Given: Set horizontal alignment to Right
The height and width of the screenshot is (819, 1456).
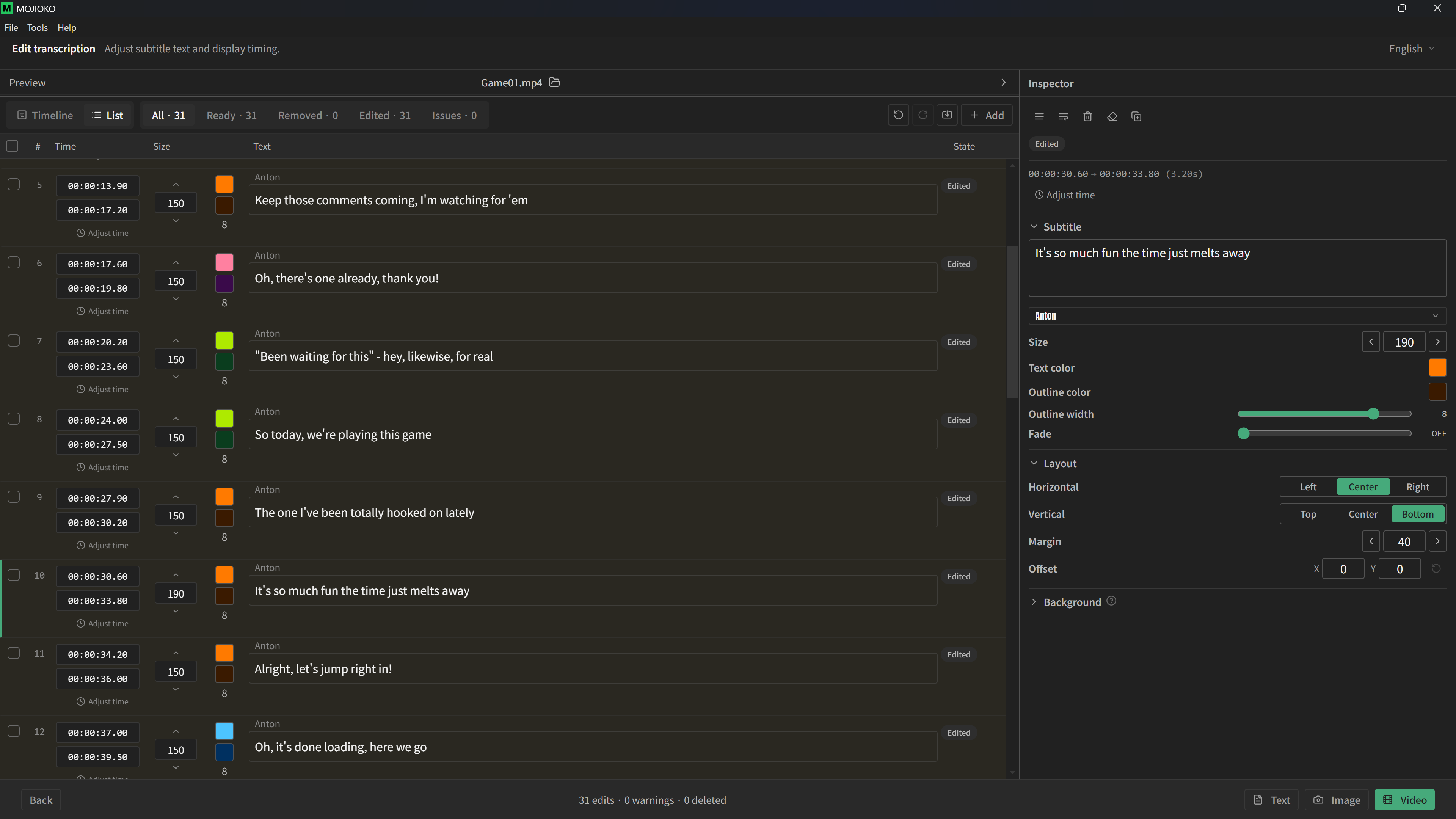Looking at the screenshot, I should click(x=1418, y=487).
